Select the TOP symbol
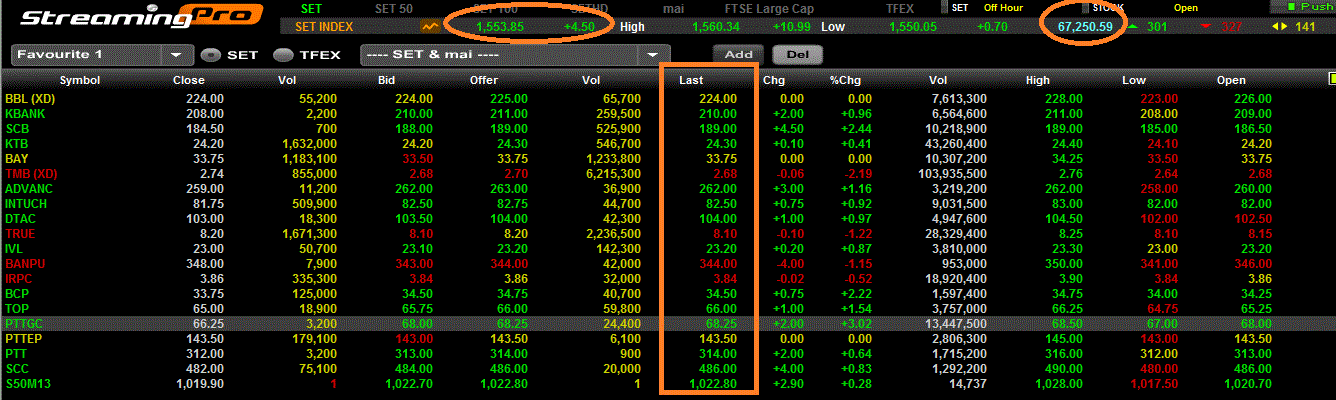The width and height of the screenshot is (1336, 400). (x=17, y=309)
